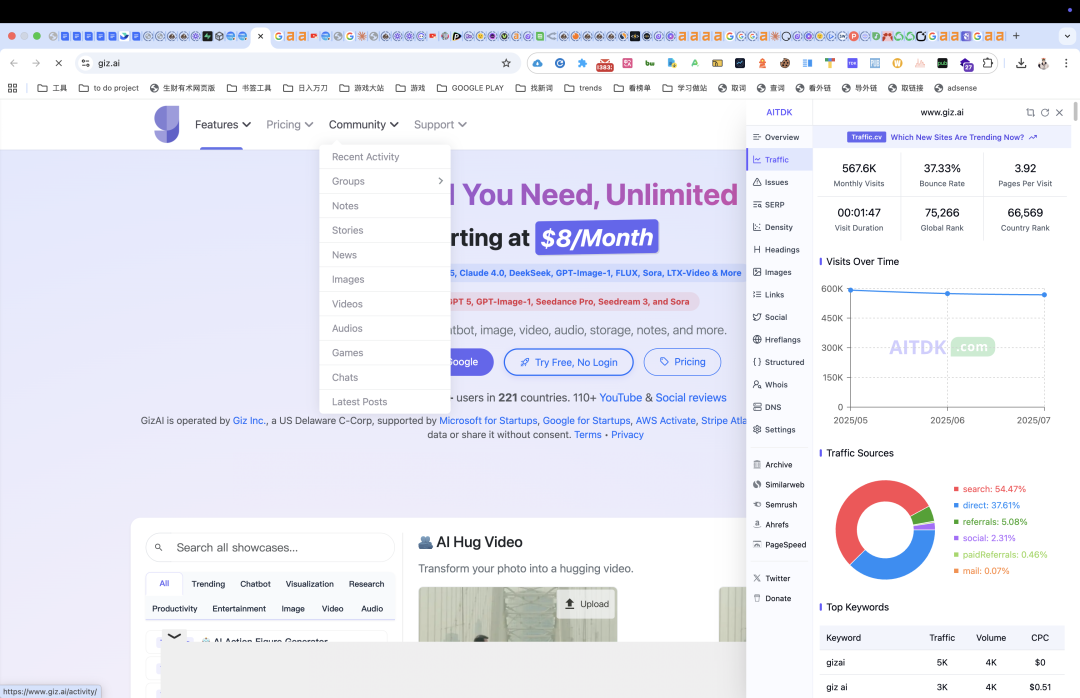
Task: Open the Chrome downloads icon
Action: point(1021,63)
